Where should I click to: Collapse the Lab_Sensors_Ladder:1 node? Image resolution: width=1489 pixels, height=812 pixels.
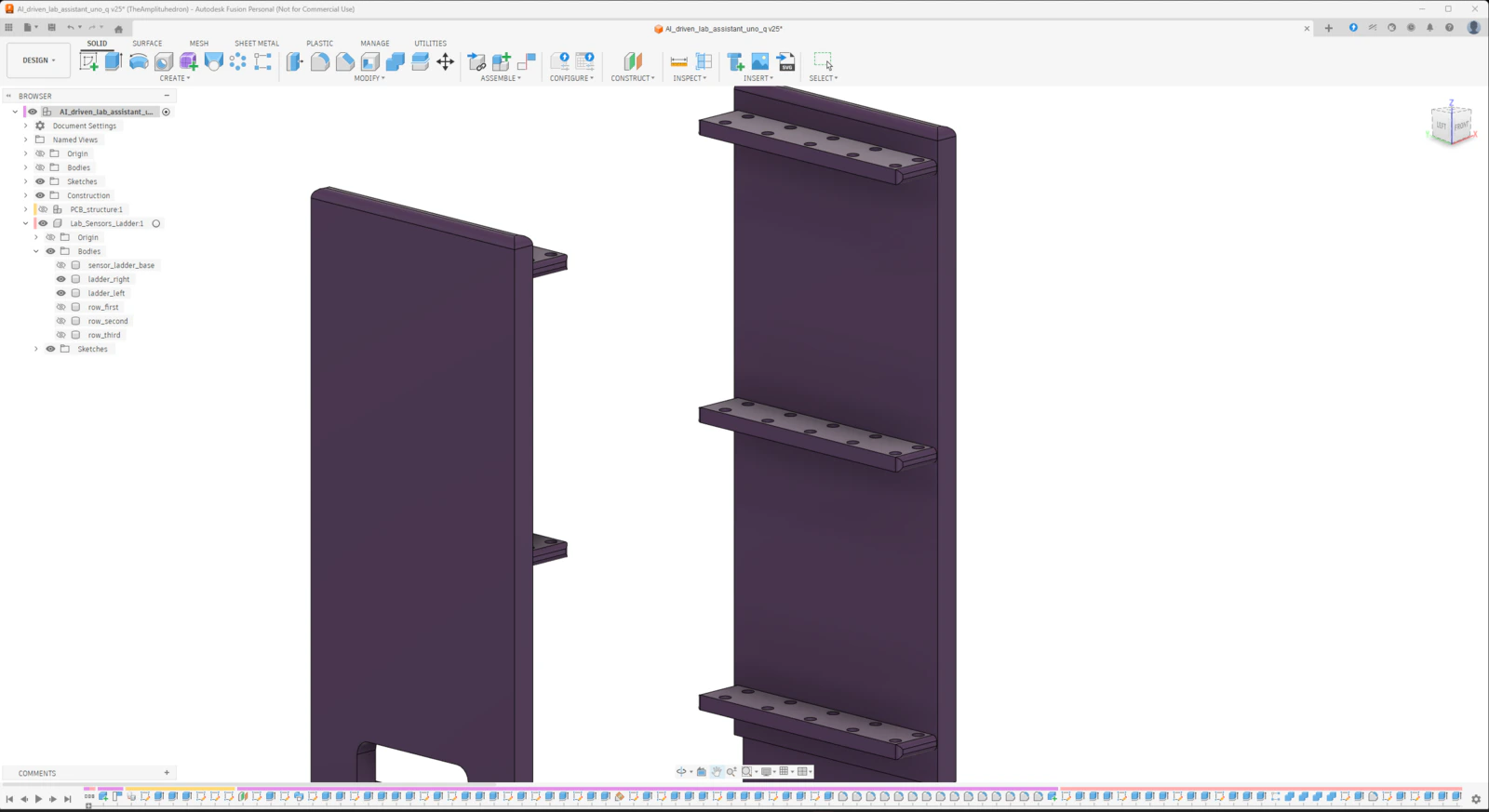click(x=26, y=223)
